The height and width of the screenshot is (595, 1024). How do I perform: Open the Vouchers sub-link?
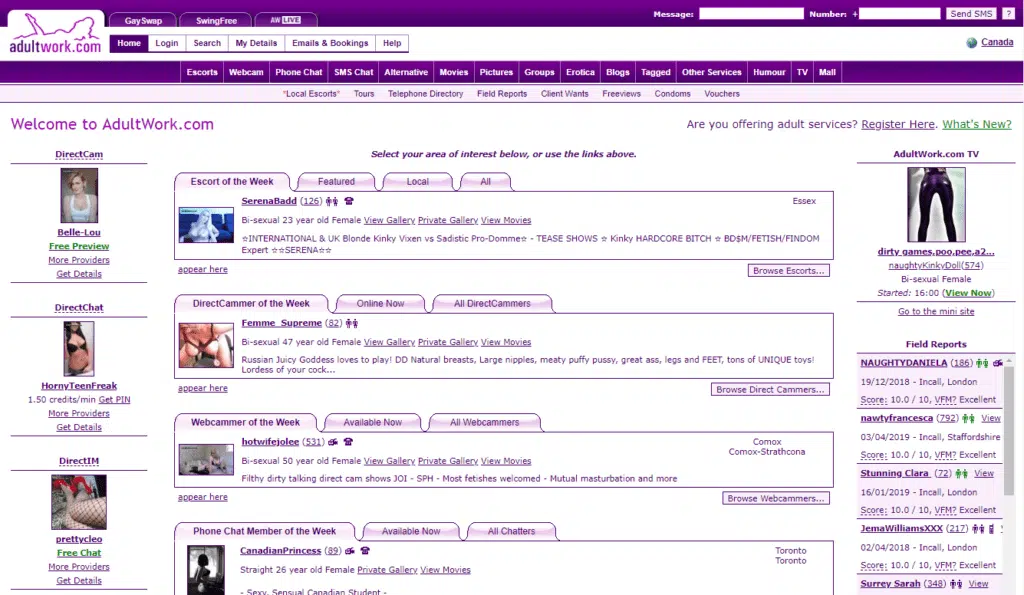tap(722, 94)
